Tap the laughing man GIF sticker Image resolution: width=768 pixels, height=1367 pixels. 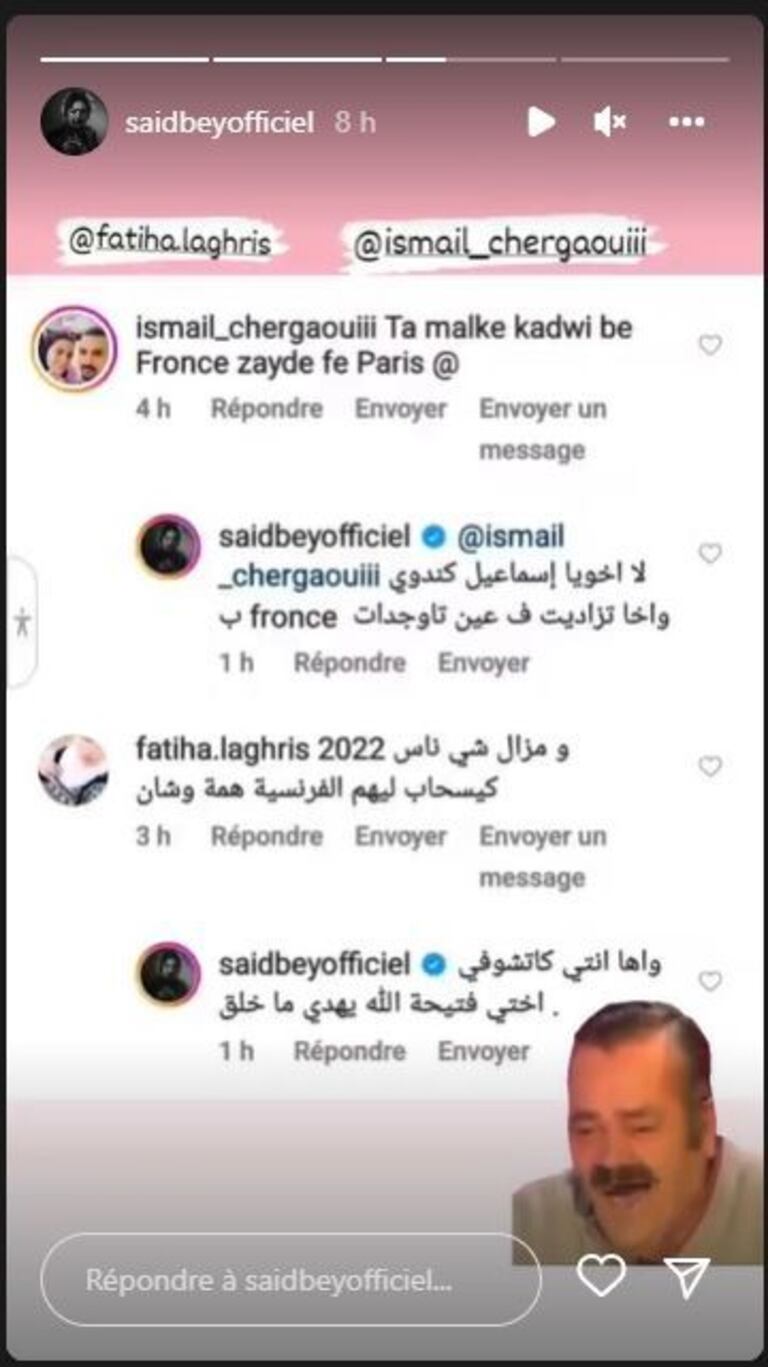tap(638, 1132)
